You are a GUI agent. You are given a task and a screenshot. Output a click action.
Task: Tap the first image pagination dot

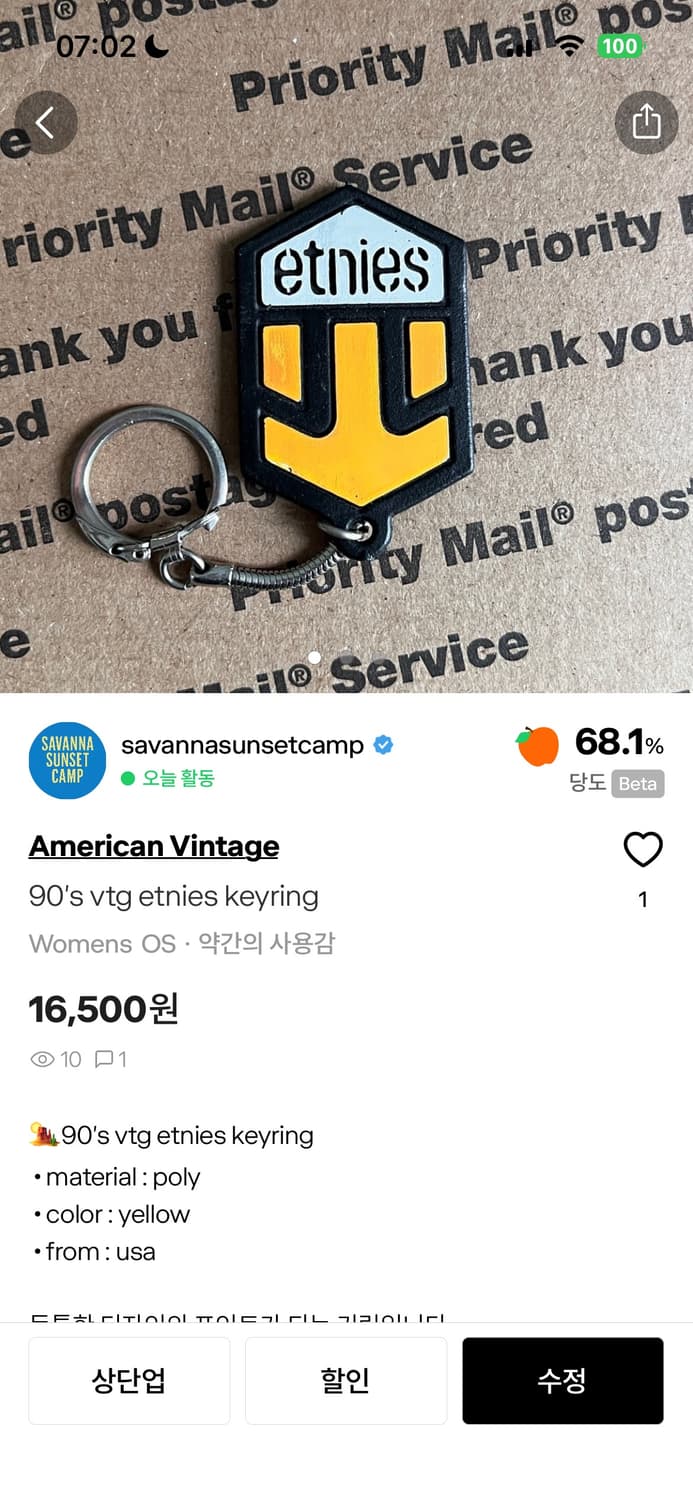tap(315, 657)
